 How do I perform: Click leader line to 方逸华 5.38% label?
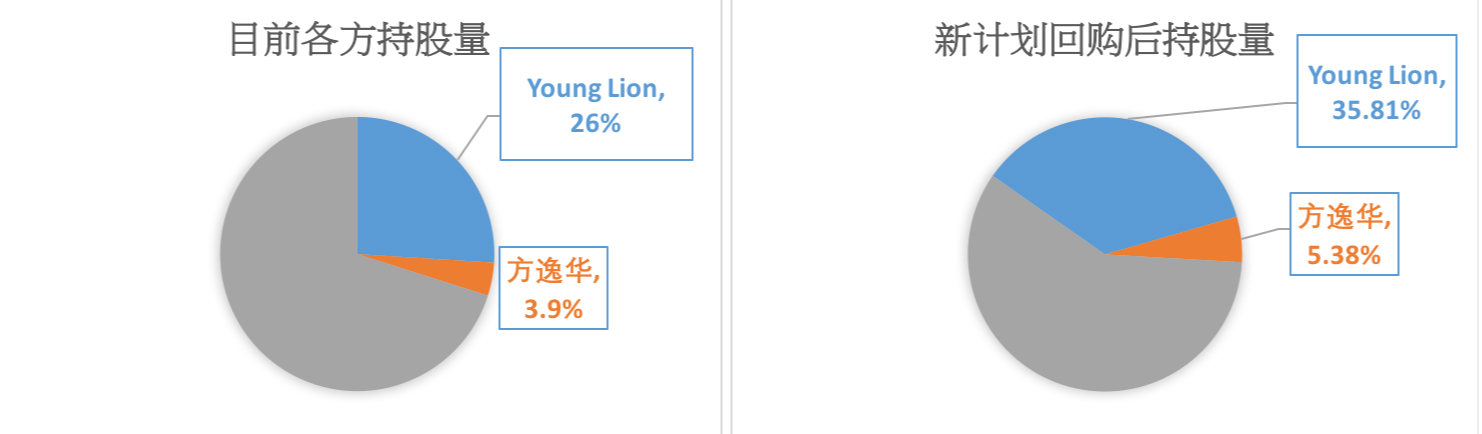[1265, 232]
